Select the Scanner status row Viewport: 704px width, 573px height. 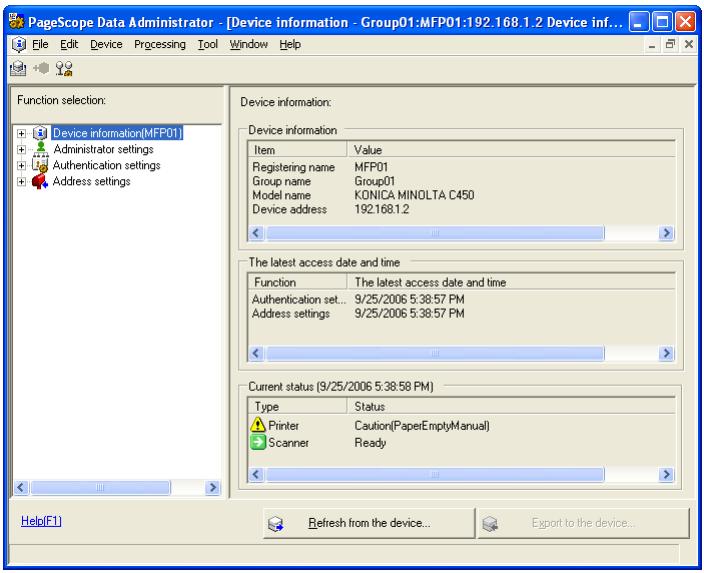tap(462, 442)
